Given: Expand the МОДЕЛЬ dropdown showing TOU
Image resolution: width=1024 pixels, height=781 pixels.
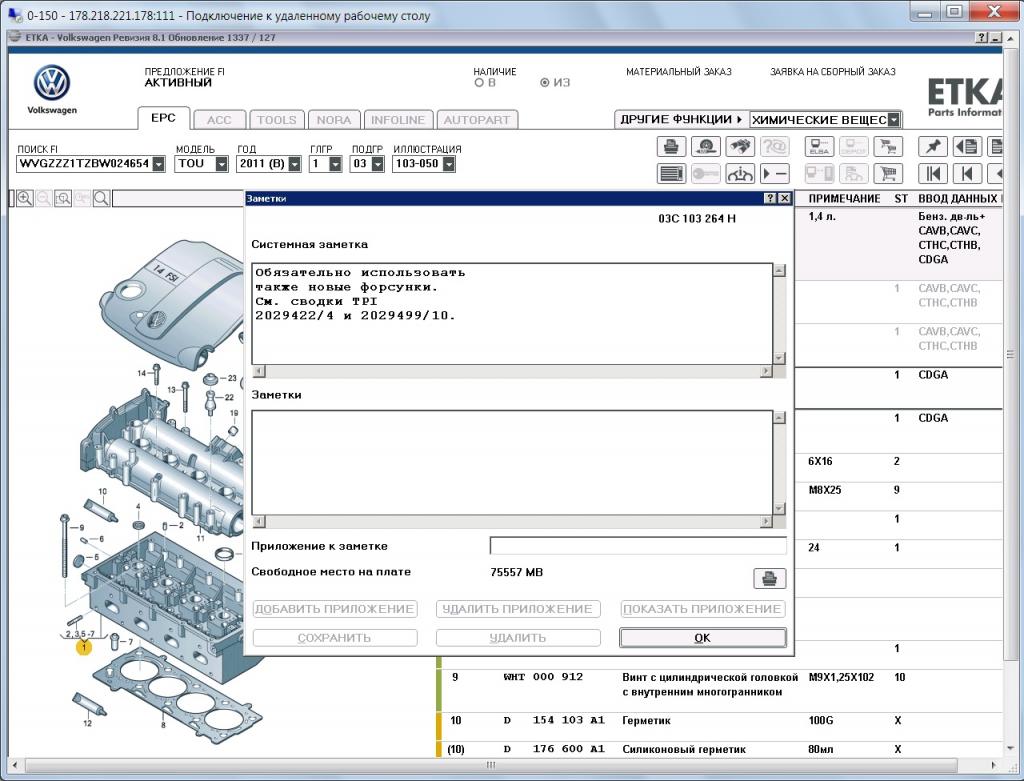Looking at the screenshot, I should (221, 164).
